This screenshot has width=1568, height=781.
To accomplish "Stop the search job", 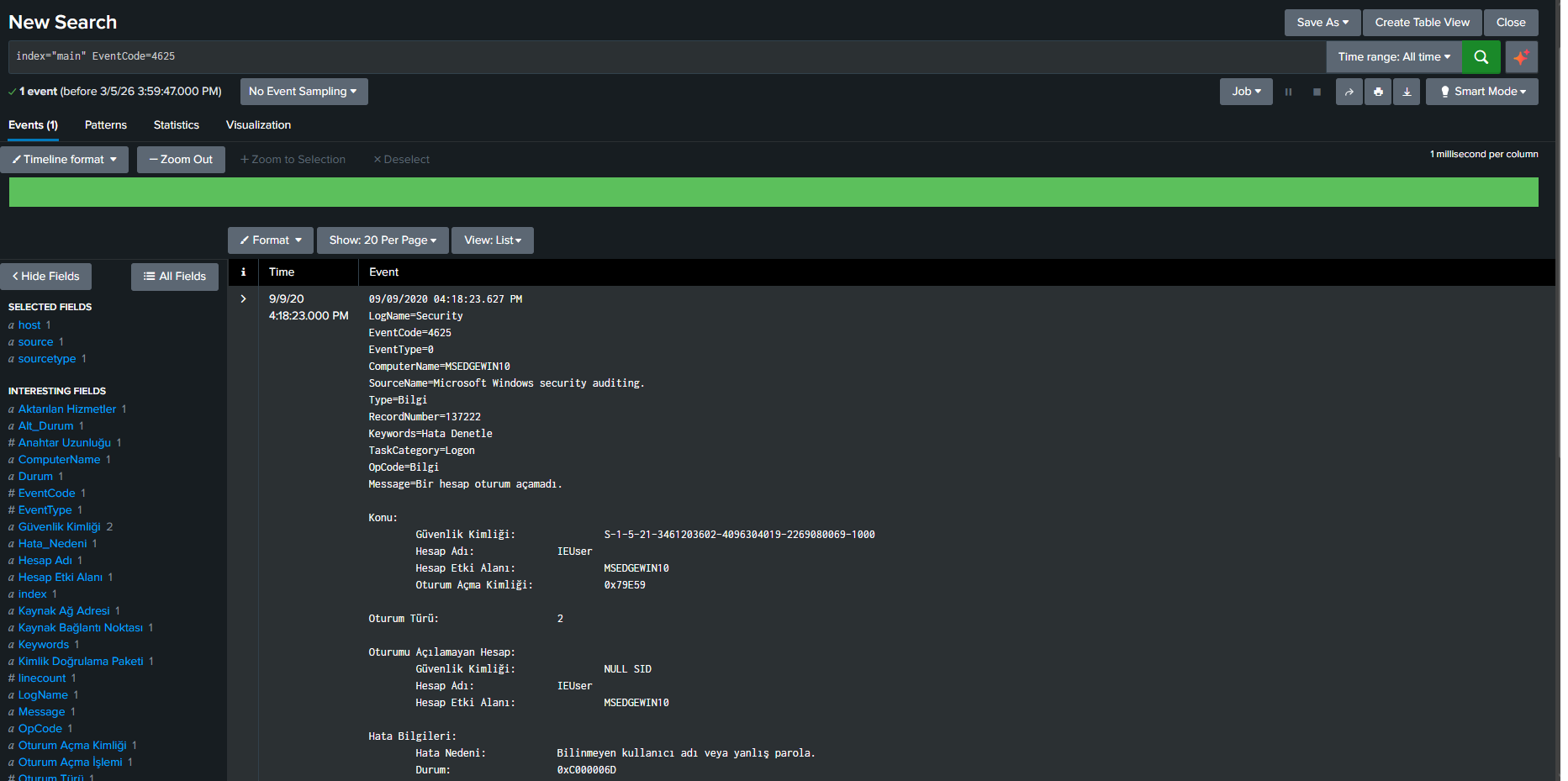I will [1317, 92].
